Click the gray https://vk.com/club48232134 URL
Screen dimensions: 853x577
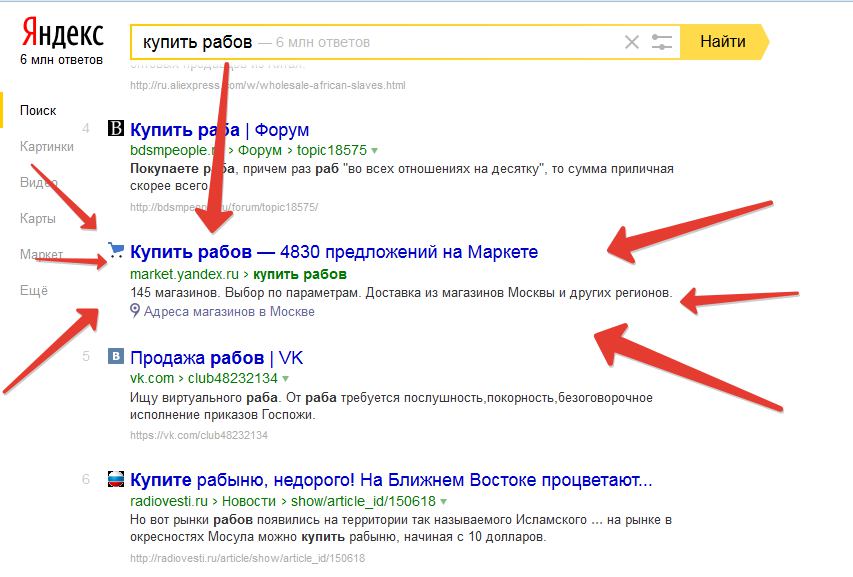pyautogui.click(x=199, y=435)
